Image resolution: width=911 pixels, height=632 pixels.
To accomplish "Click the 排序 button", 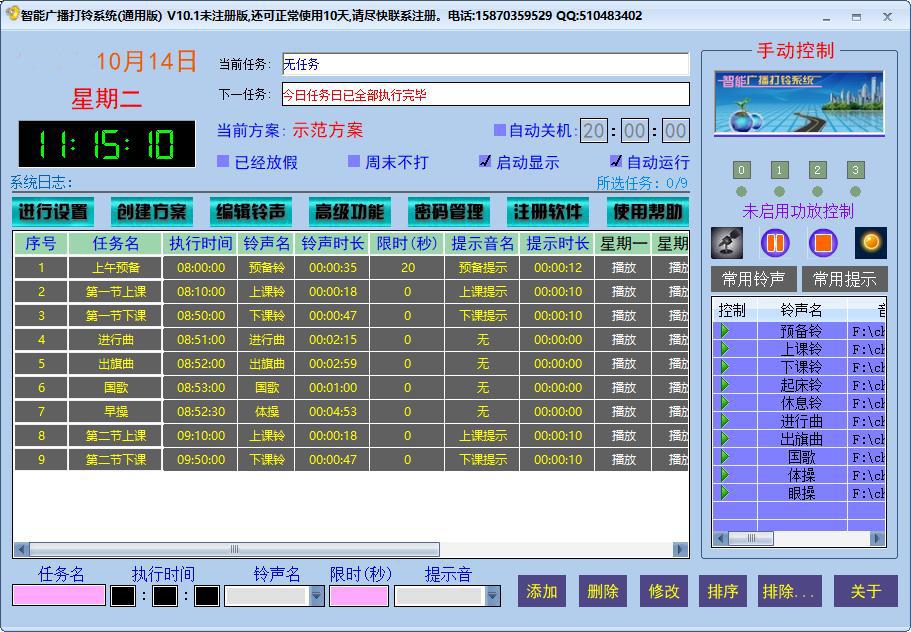I will 723,591.
